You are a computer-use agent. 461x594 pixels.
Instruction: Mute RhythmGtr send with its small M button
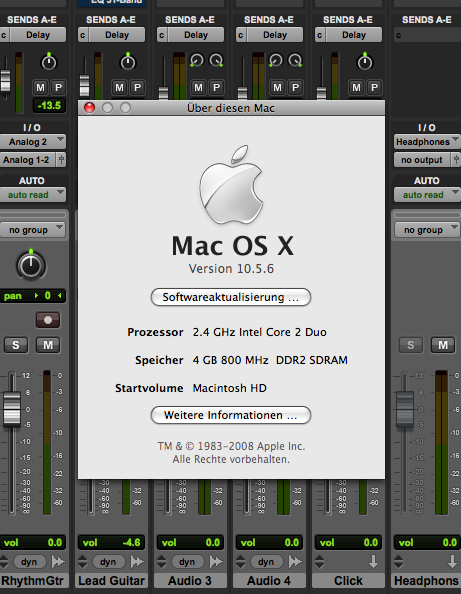40,88
